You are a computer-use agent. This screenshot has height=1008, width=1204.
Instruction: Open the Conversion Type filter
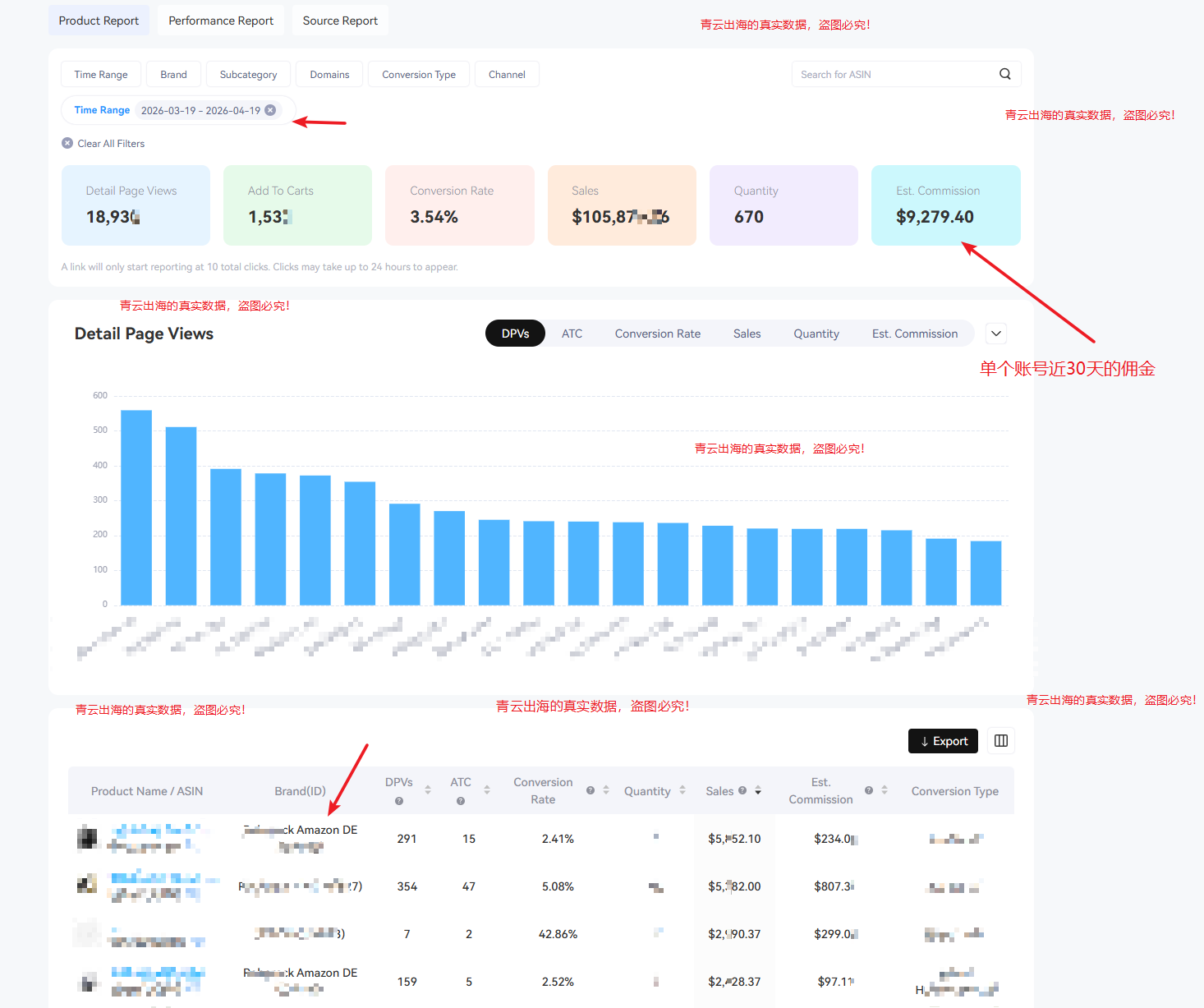tap(418, 74)
